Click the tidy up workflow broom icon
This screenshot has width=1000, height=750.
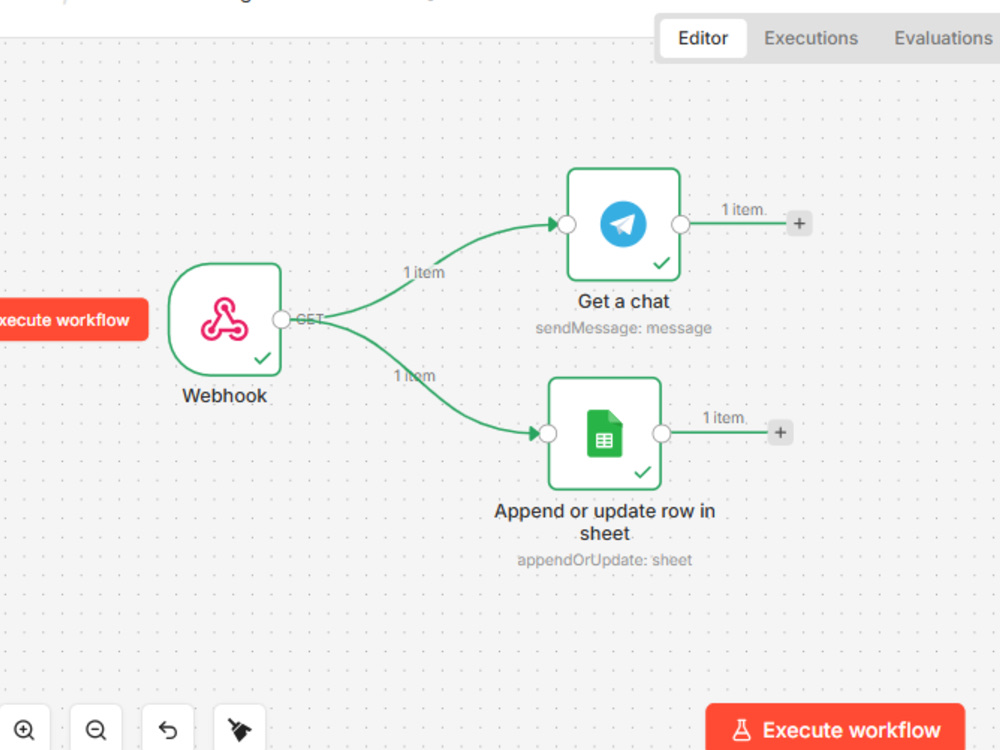click(x=239, y=730)
